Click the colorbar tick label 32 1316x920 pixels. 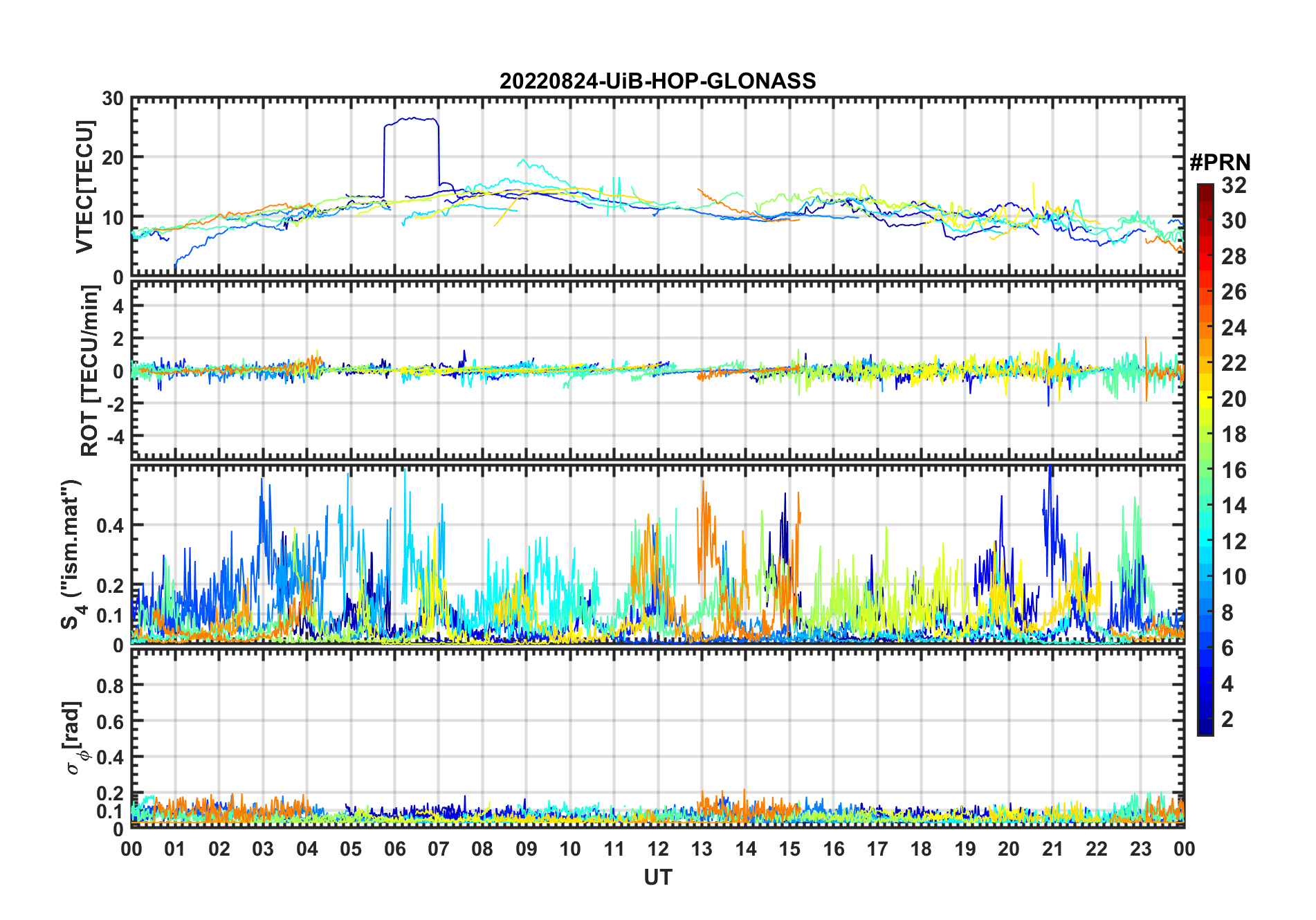tap(1234, 185)
